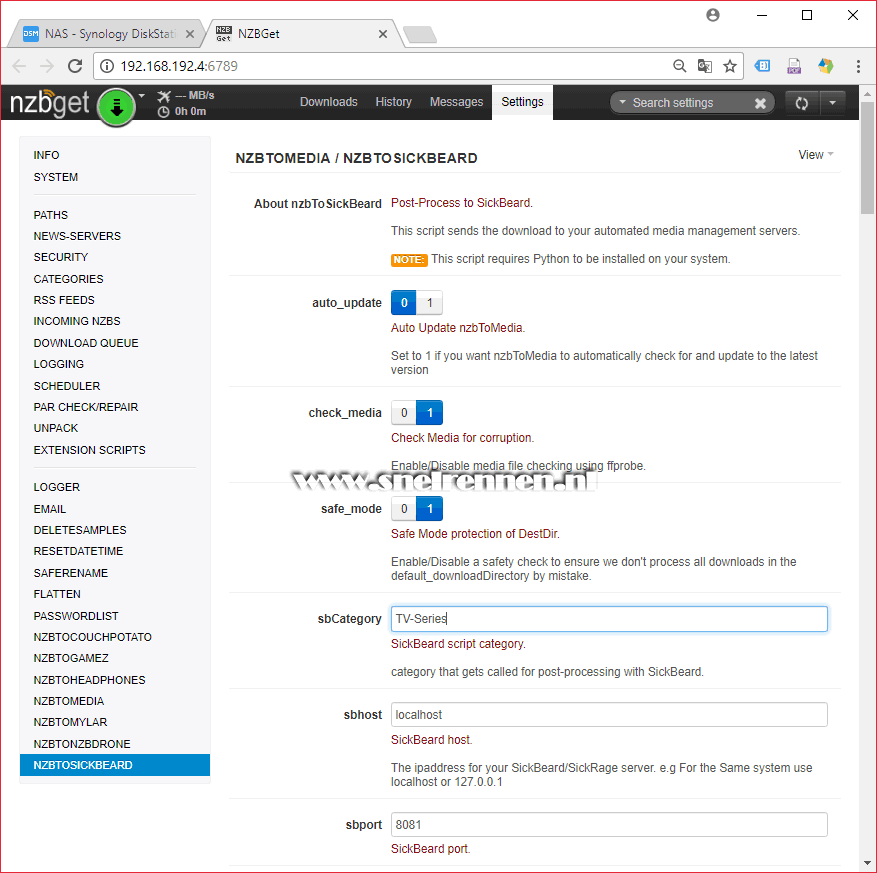
Task: Open the UNPACK section
Action: tap(56, 428)
